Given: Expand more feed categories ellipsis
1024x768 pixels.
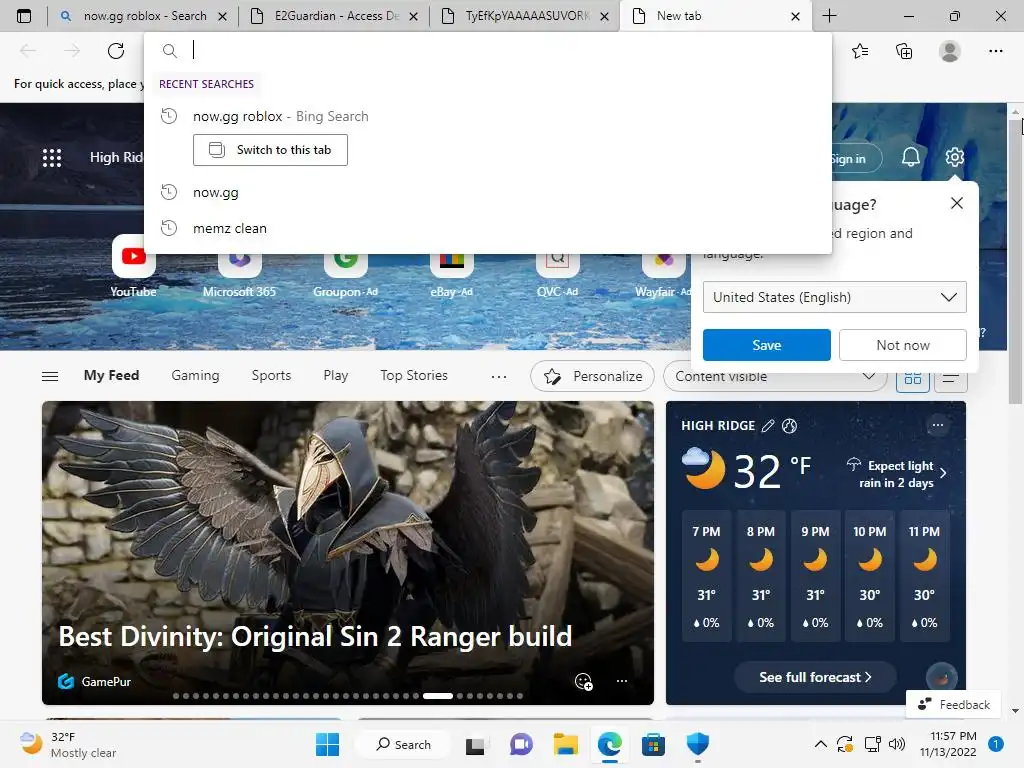Looking at the screenshot, I should (x=499, y=376).
